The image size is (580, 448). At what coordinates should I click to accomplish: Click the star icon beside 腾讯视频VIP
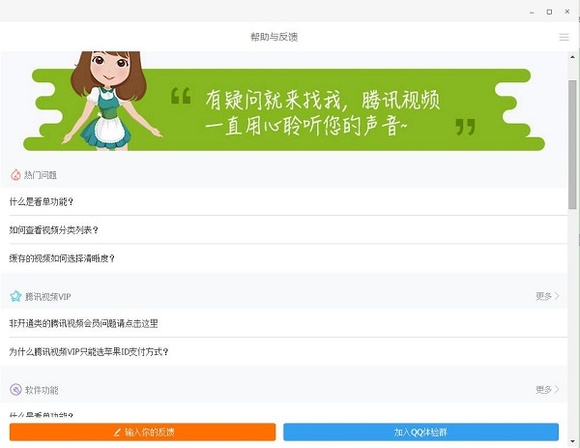pyautogui.click(x=16, y=296)
